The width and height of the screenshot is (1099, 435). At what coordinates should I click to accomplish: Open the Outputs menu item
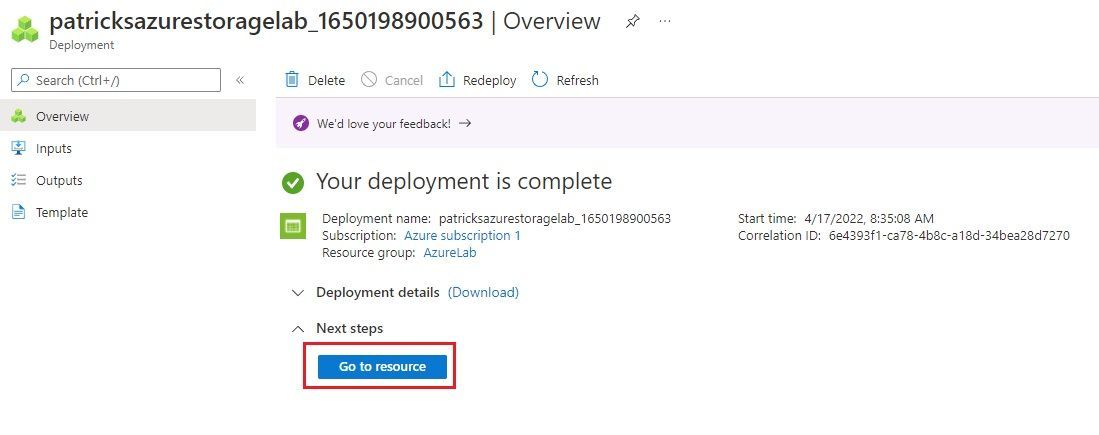[128, 180]
